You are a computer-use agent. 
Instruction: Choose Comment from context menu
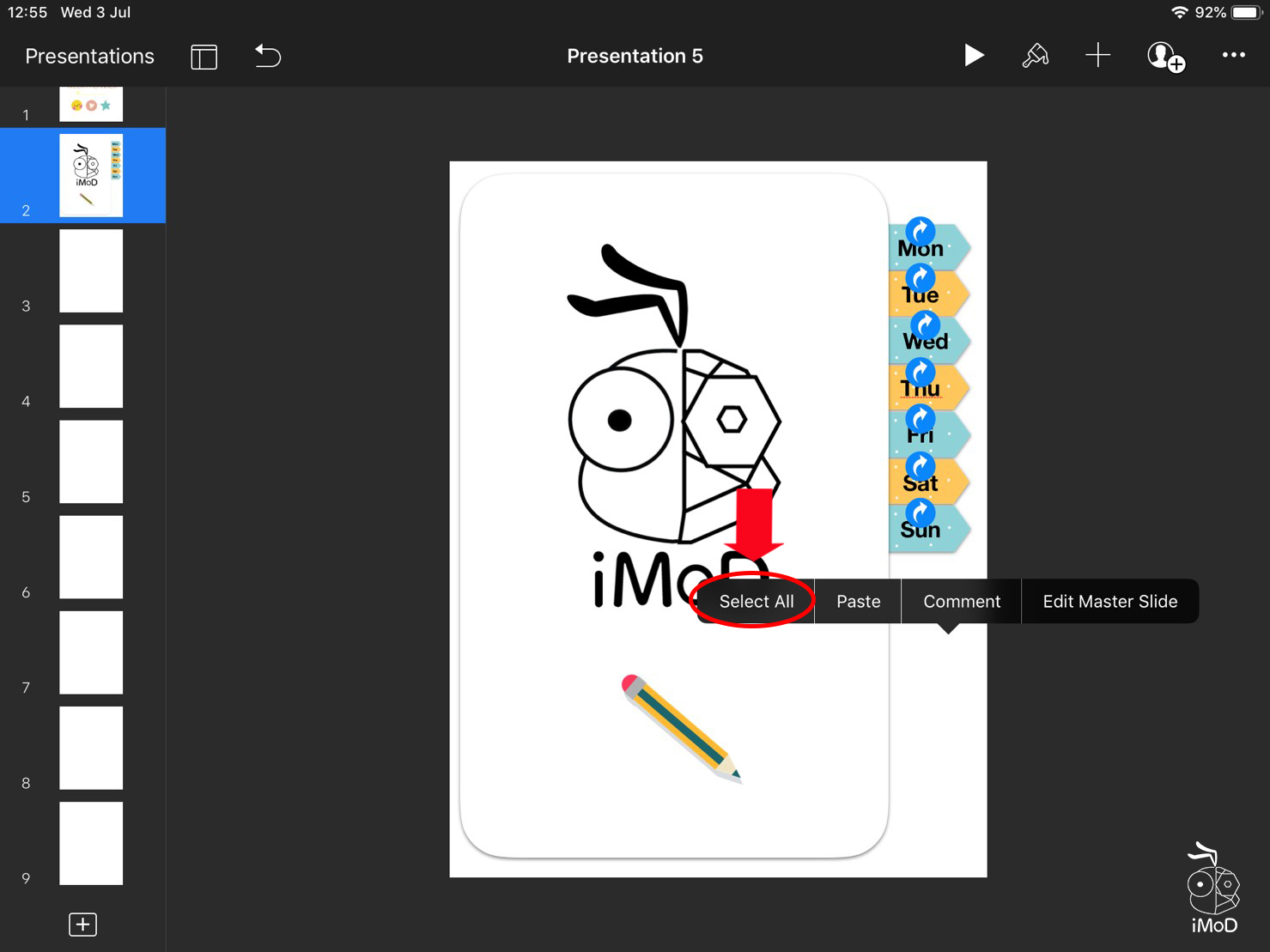coord(961,602)
